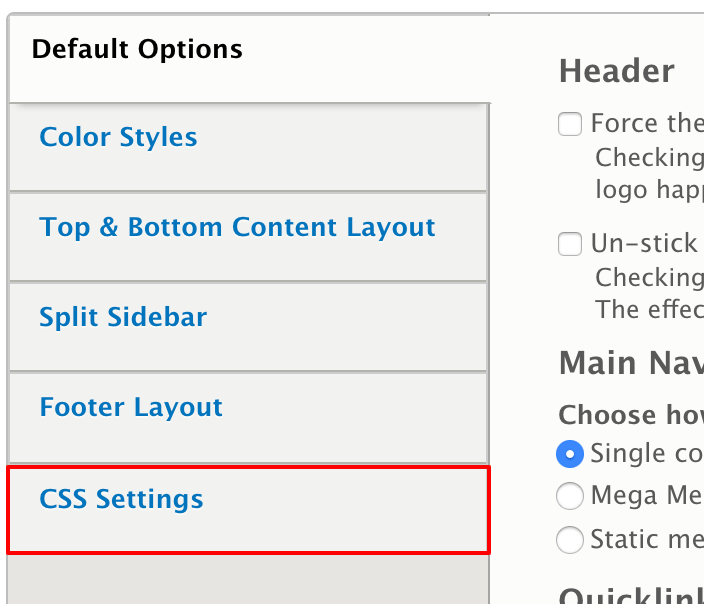Click the 'Header' section heading
The height and width of the screenshot is (604, 704).
point(616,71)
